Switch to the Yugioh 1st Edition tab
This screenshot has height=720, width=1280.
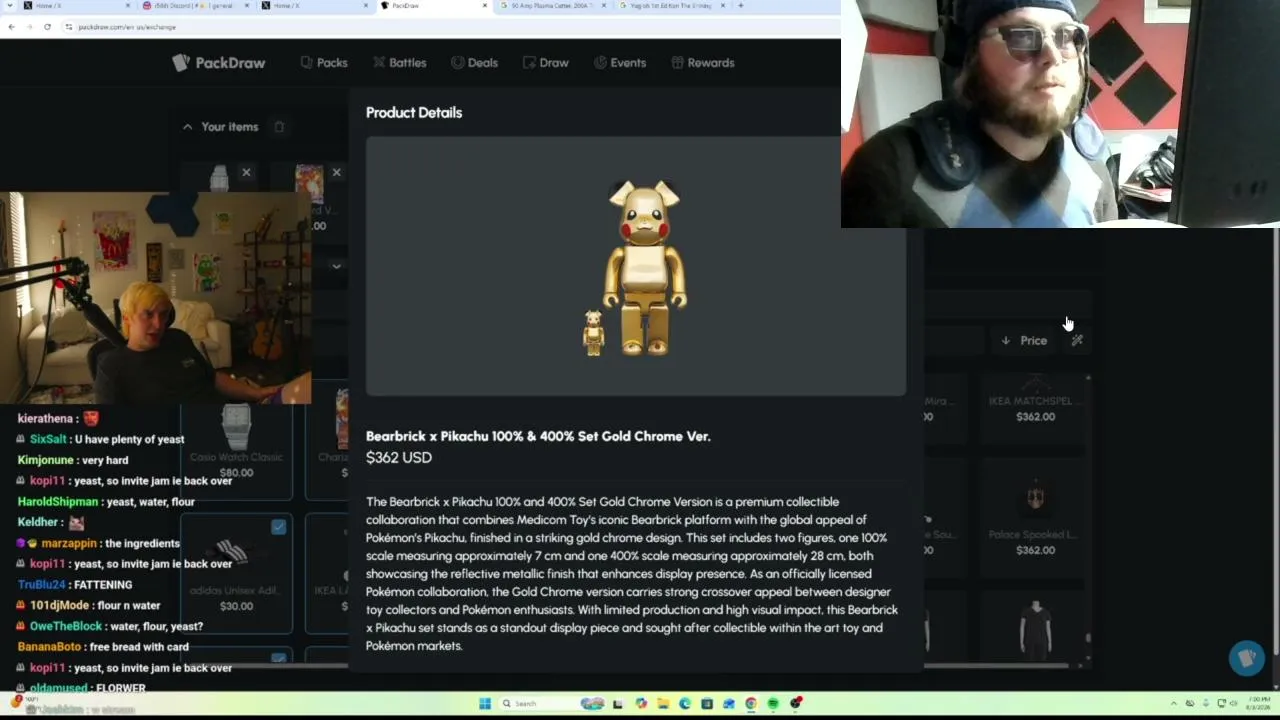tap(672, 6)
